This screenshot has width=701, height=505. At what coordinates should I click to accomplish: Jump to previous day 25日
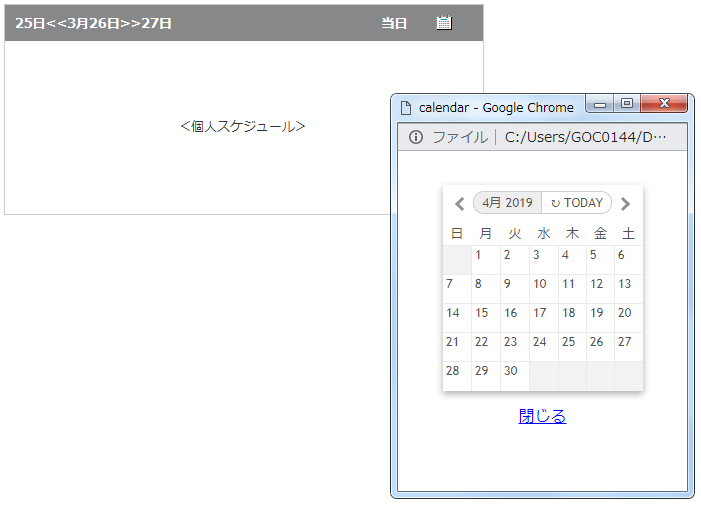tap(30, 23)
